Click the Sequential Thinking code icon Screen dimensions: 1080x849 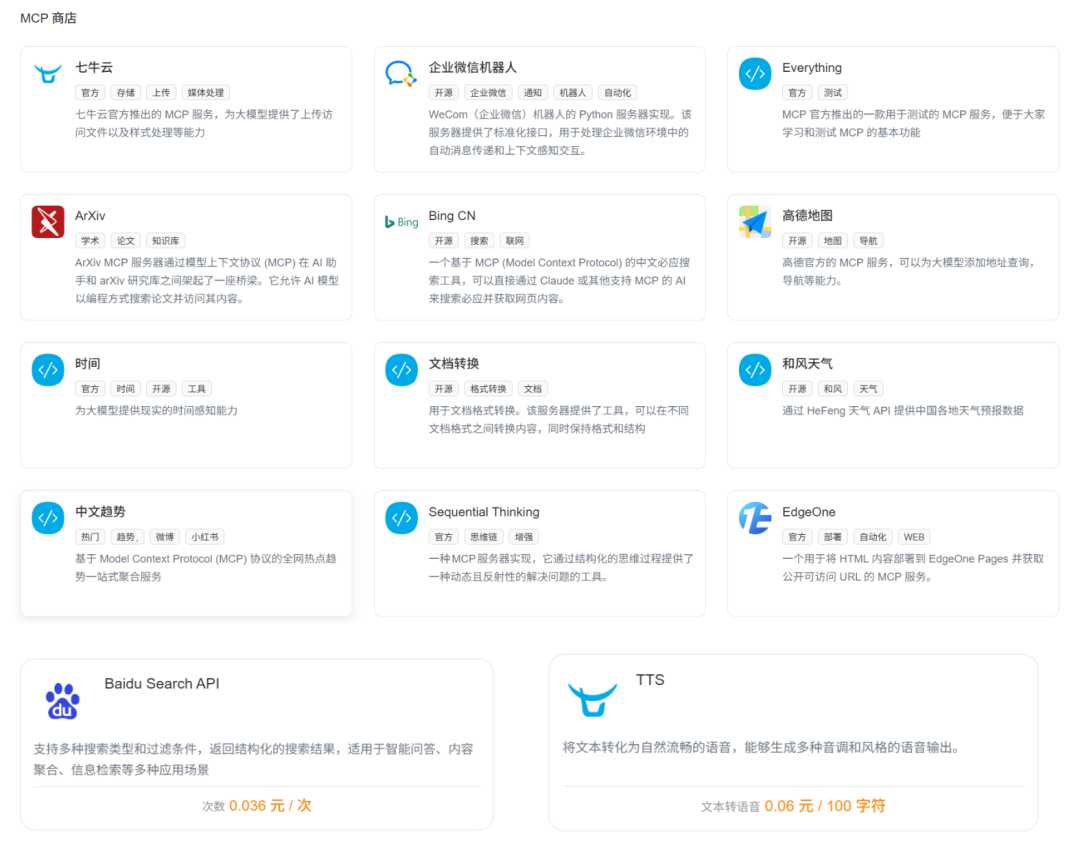click(x=402, y=518)
